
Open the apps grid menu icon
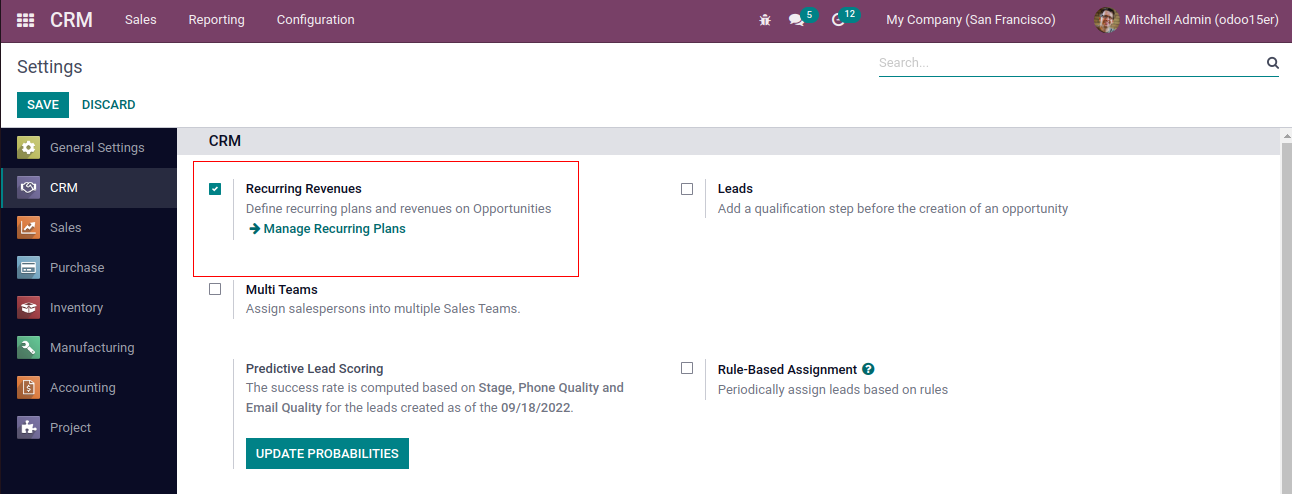(26, 20)
